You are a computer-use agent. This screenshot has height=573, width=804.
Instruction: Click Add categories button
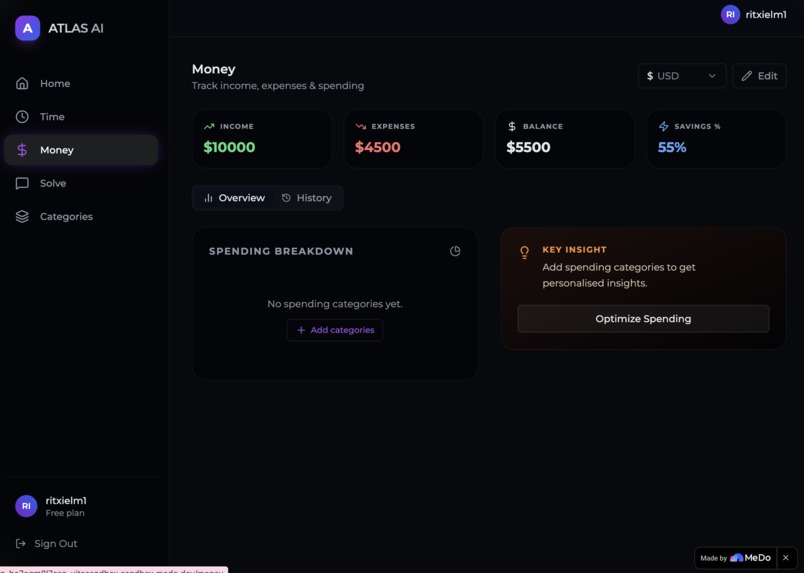pyautogui.click(x=335, y=330)
